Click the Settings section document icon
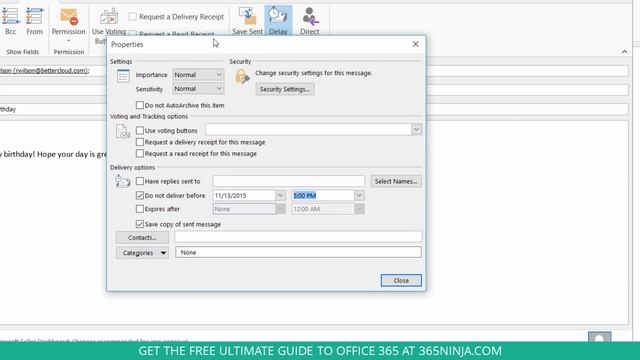 [123, 76]
